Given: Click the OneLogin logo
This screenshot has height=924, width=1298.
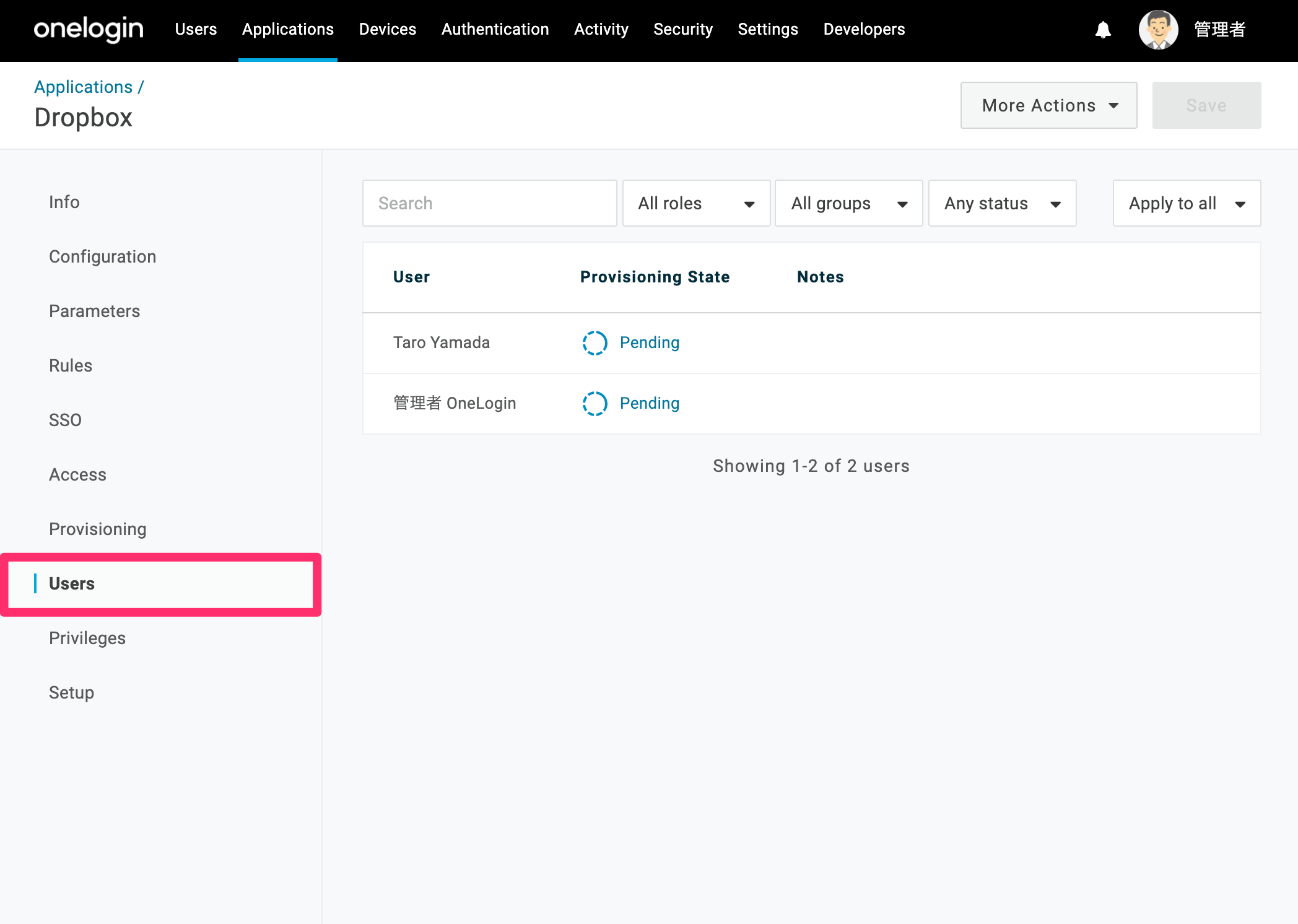Looking at the screenshot, I should pos(89,29).
